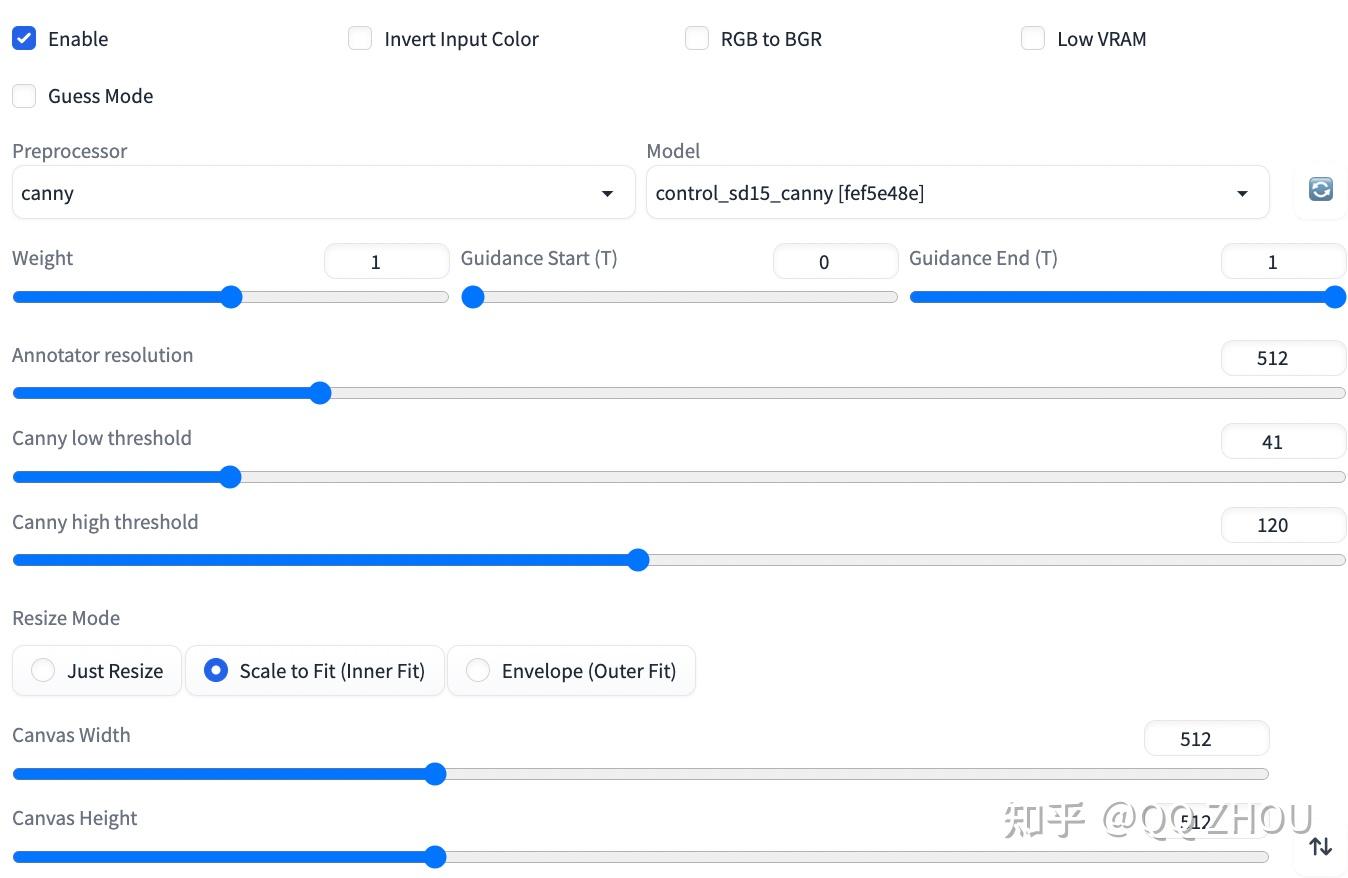
Task: Refresh the ControlNet model list
Action: click(1319, 190)
